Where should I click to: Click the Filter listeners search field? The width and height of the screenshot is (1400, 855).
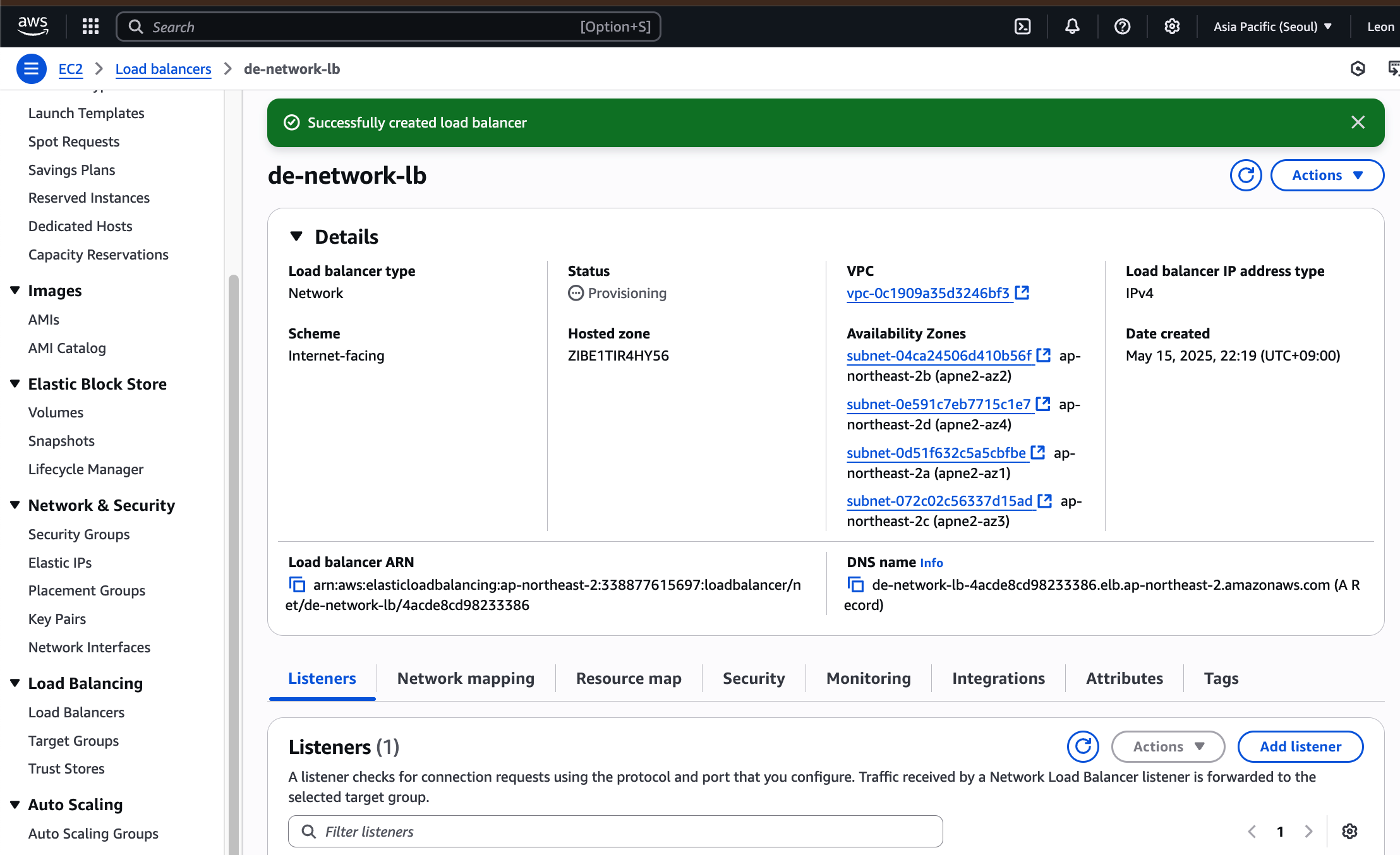coord(615,831)
